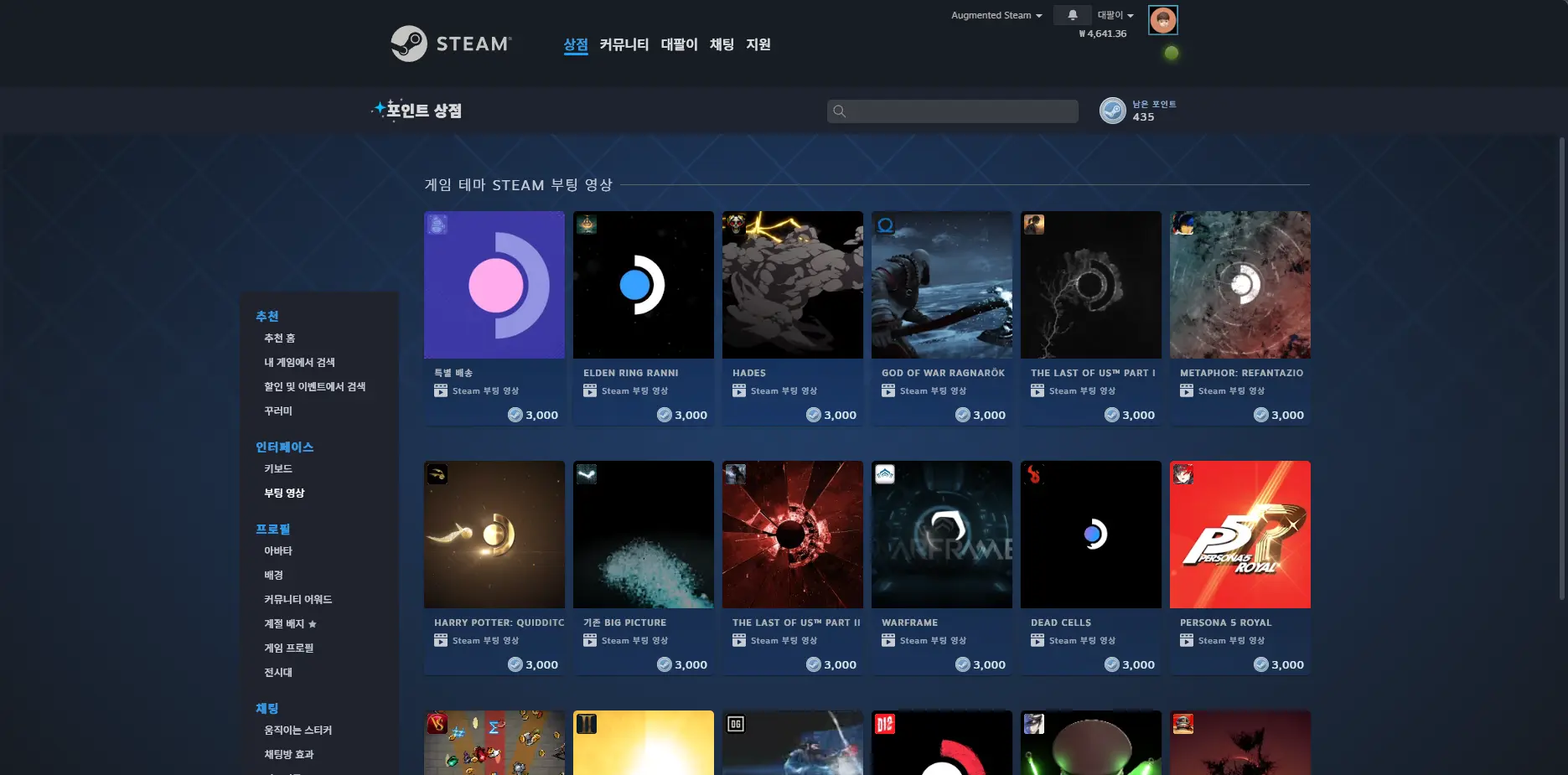Click the game icon on the Harry Potter Quidditch card

coord(437,474)
